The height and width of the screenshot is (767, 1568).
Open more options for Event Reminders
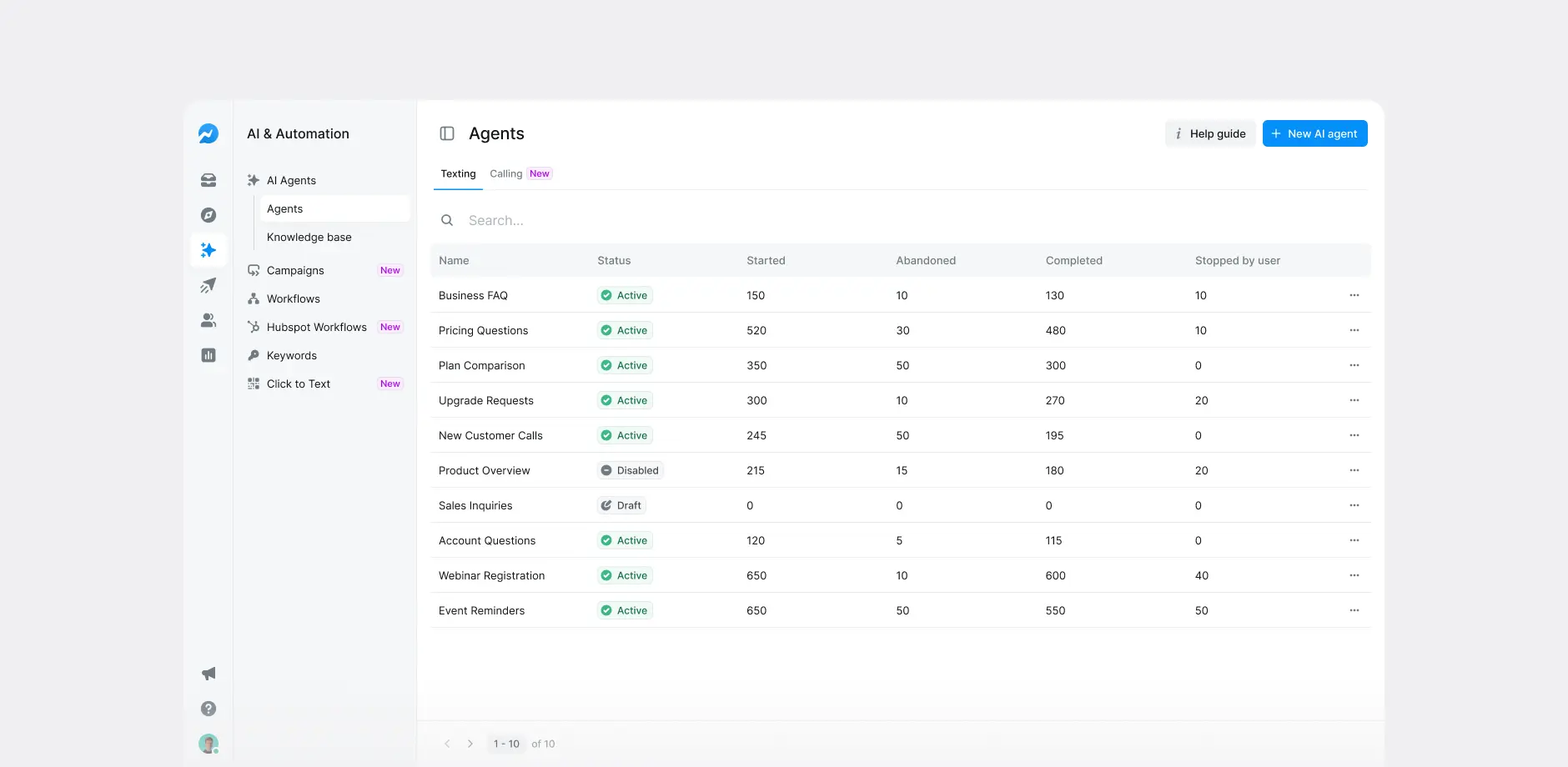click(x=1354, y=610)
